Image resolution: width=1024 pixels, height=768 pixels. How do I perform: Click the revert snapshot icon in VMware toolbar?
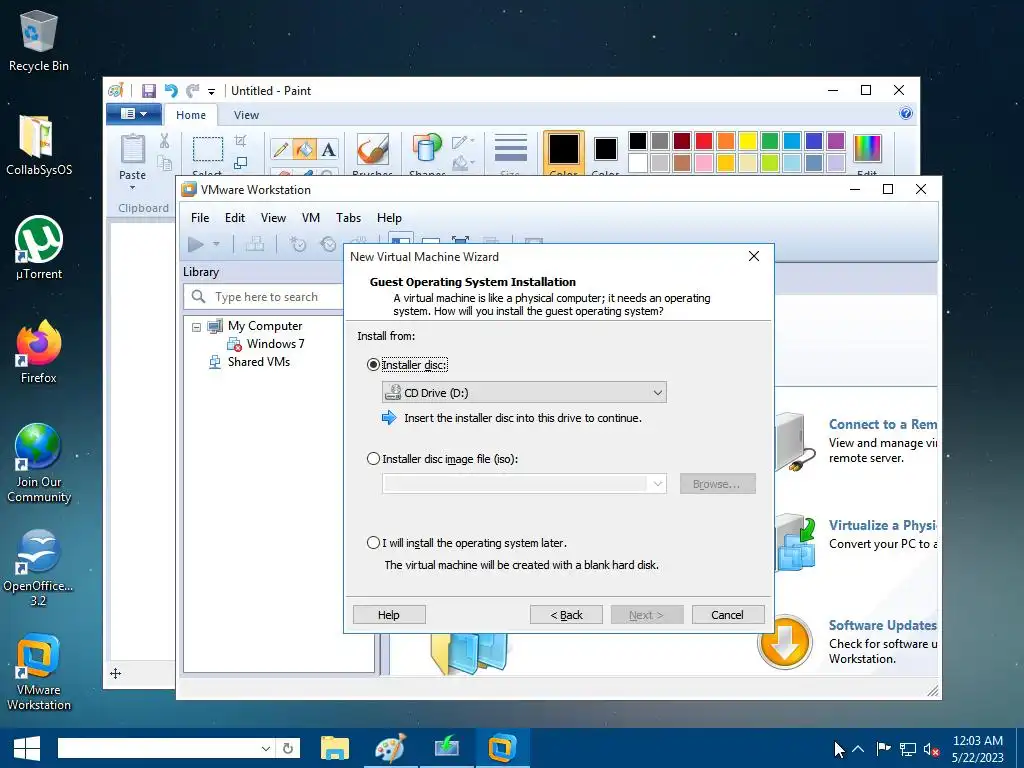328,244
